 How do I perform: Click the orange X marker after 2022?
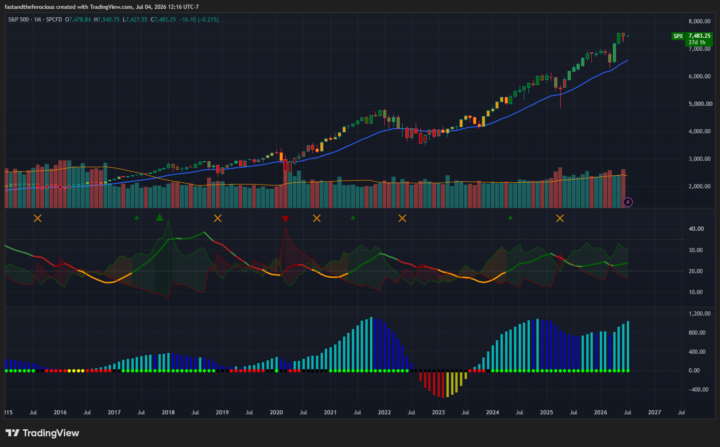point(402,218)
